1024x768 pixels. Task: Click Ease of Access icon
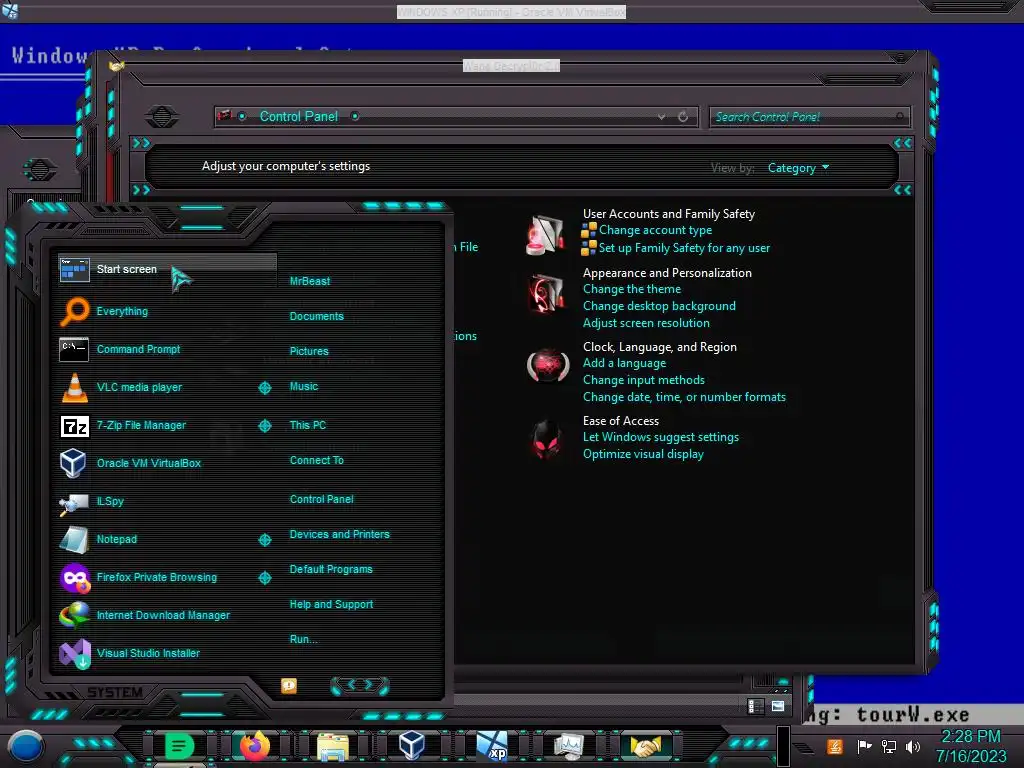click(x=546, y=440)
